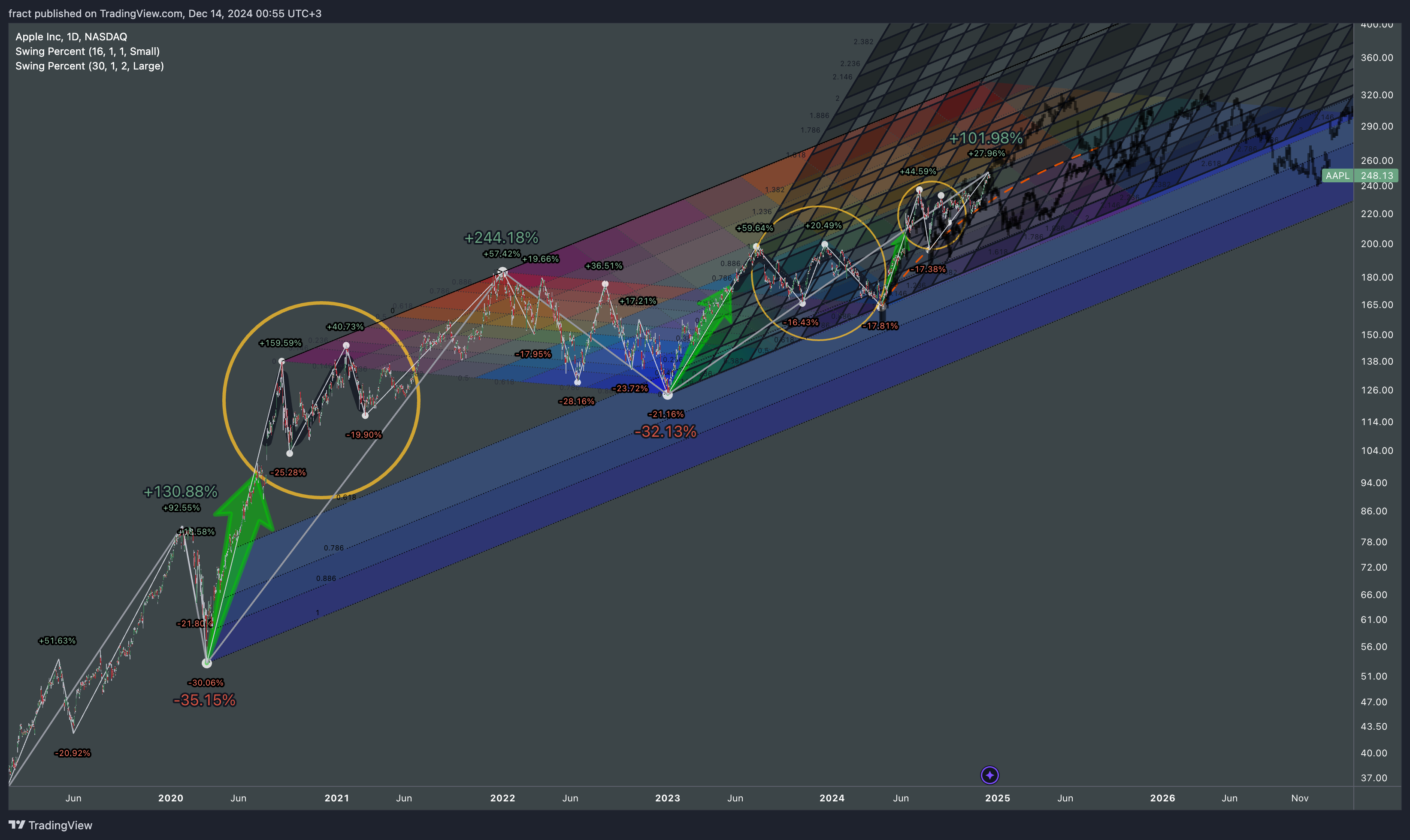This screenshot has height=840, width=1410.
Task: Click the 2021 label on the time axis
Action: click(x=337, y=798)
